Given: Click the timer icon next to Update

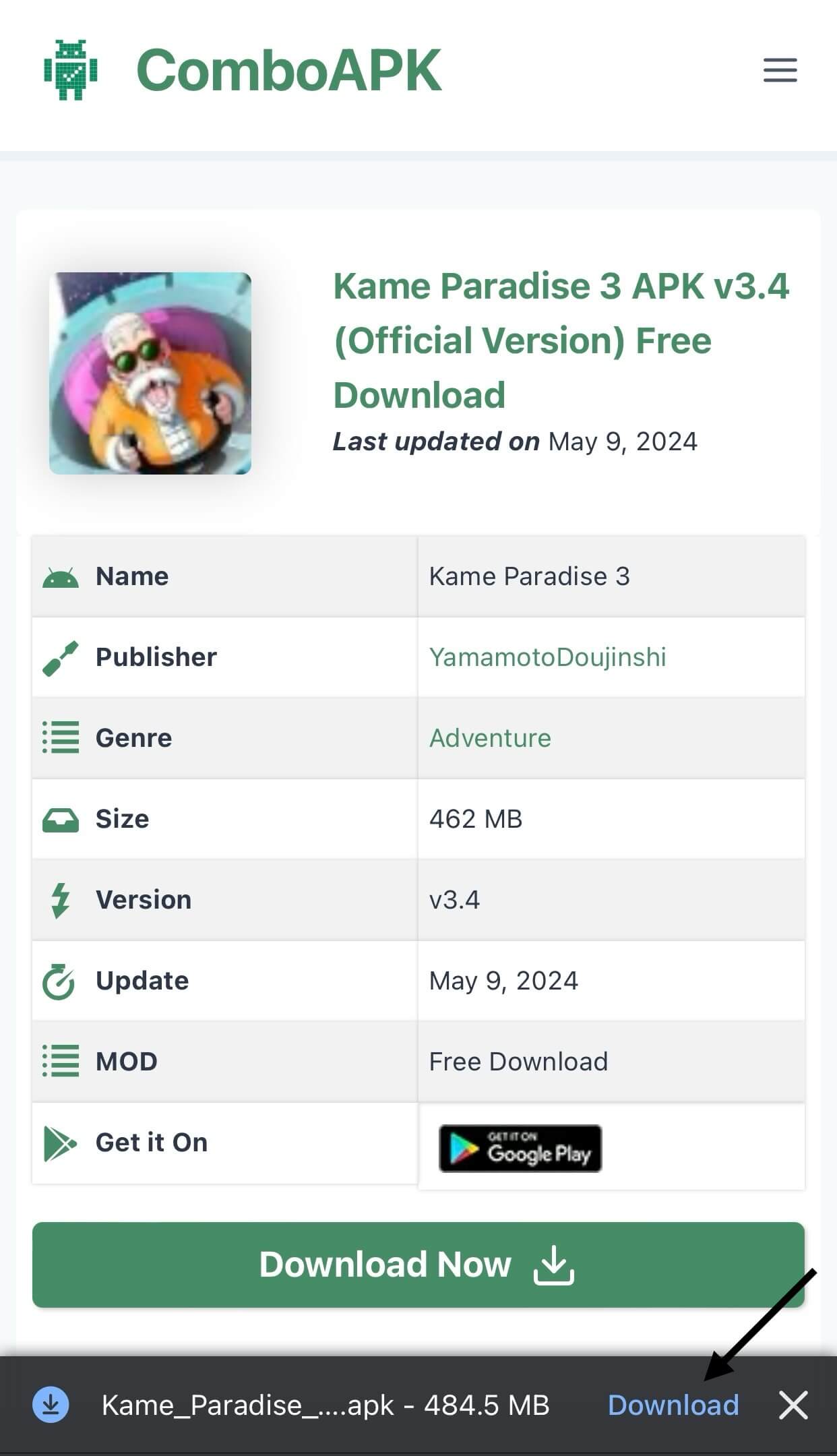Looking at the screenshot, I should pyautogui.click(x=60, y=980).
